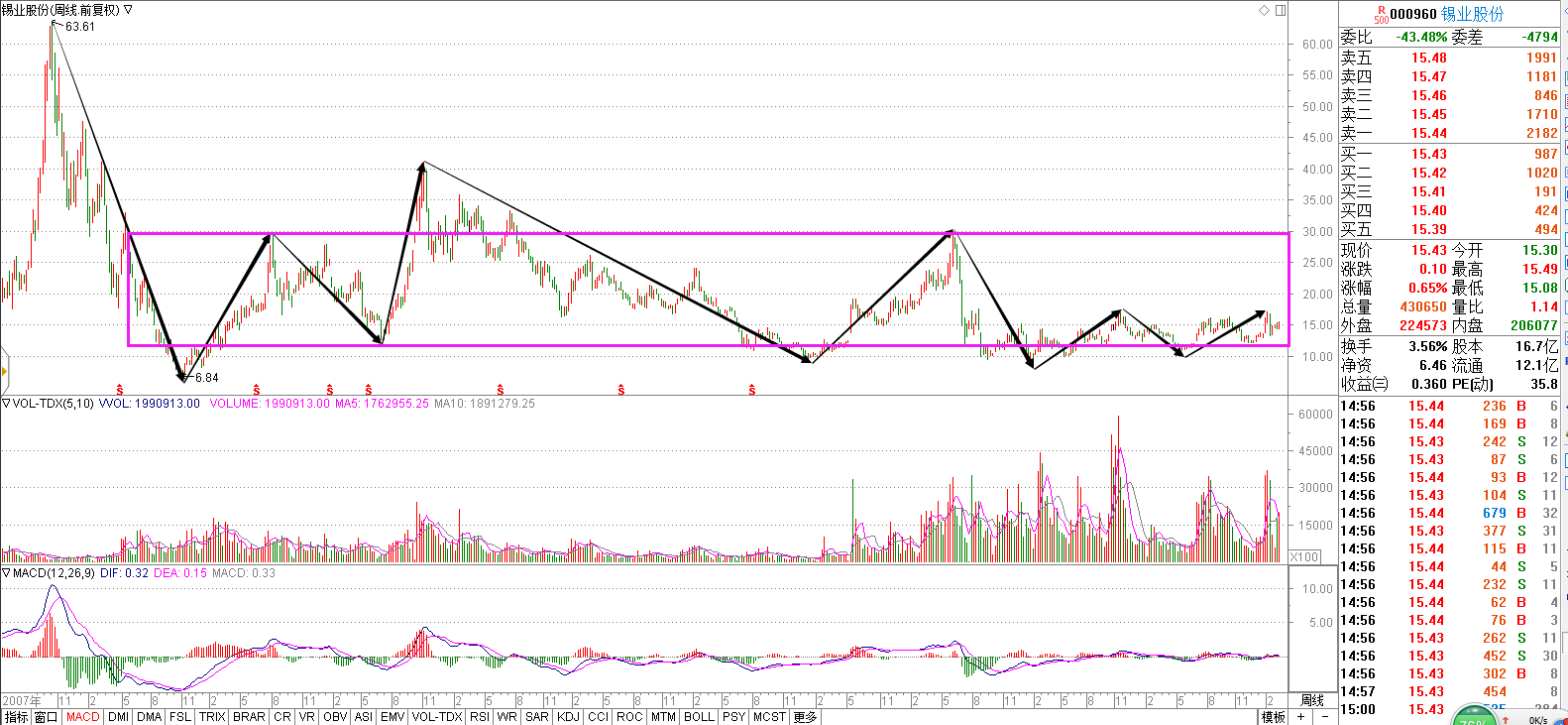1568x725 pixels.
Task: Click the 6.84 low price label
Action: coord(207,378)
